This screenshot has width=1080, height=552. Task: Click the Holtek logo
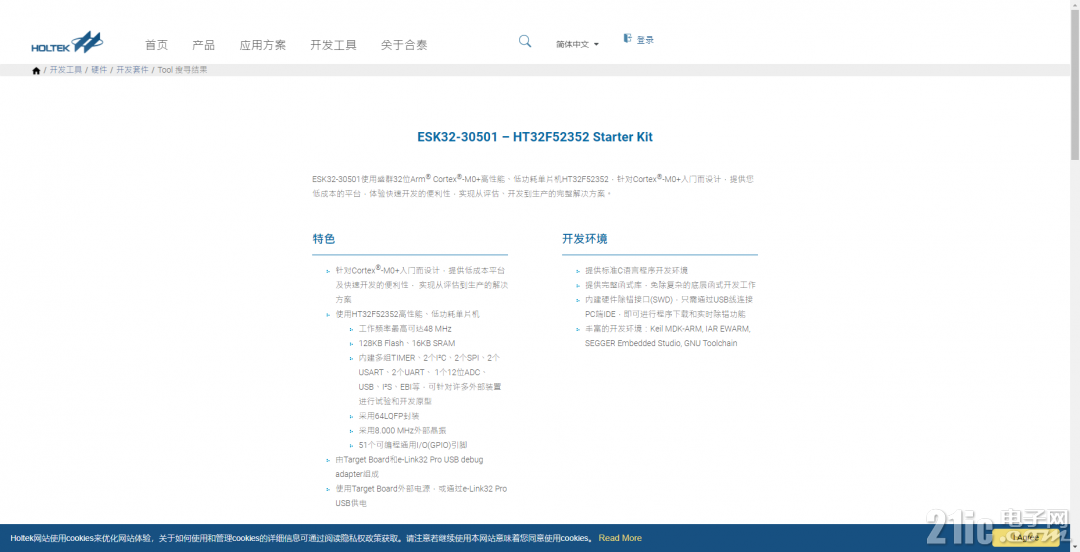click(67, 43)
